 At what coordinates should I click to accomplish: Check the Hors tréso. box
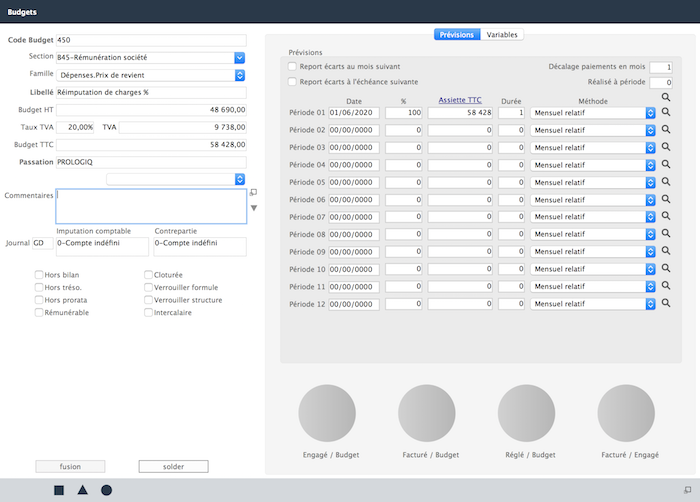(39, 287)
